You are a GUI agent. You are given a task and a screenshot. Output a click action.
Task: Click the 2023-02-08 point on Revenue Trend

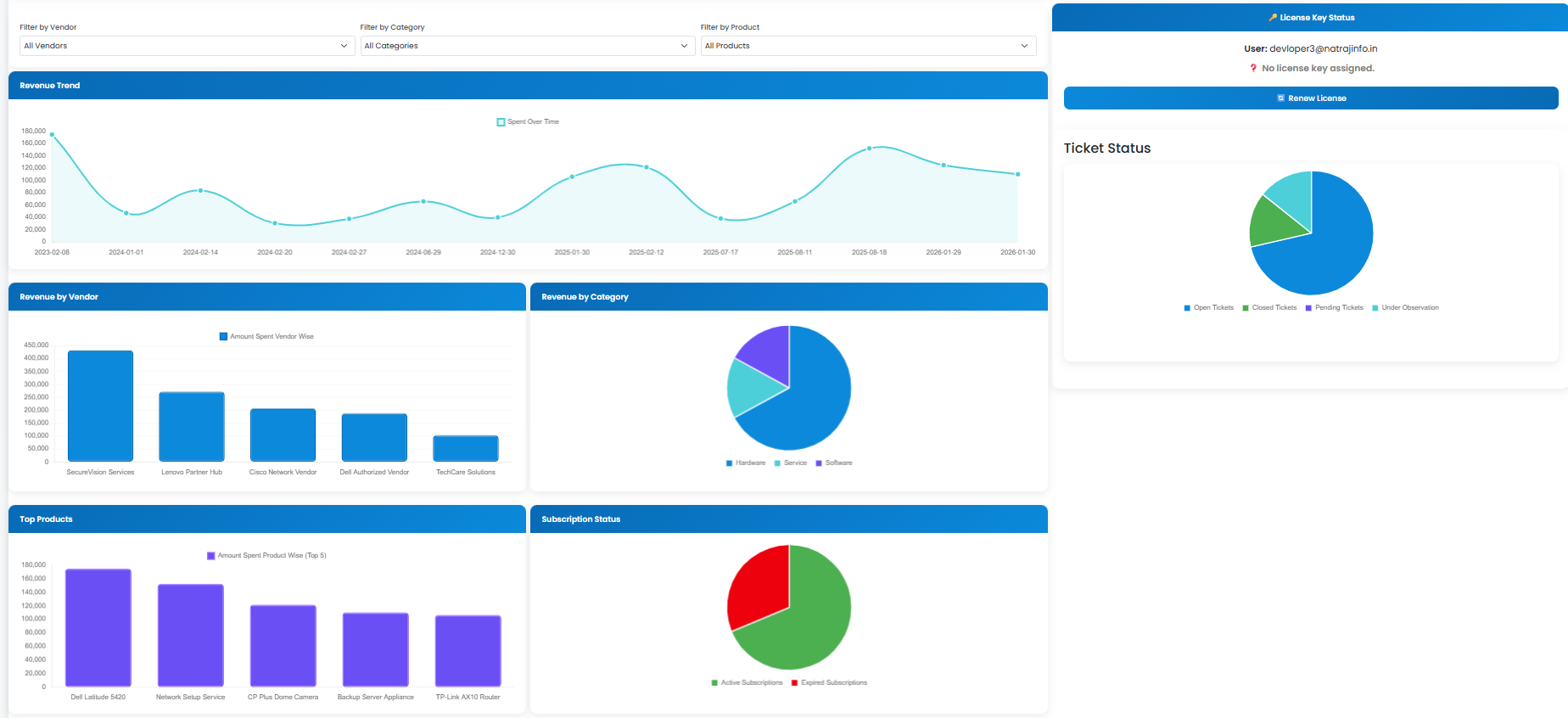52,134
